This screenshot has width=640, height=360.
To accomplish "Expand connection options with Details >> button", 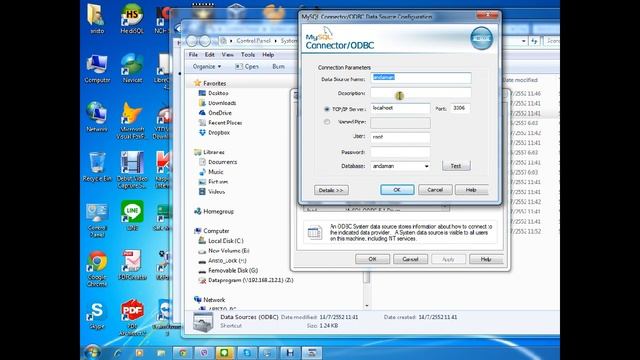I will (331, 190).
